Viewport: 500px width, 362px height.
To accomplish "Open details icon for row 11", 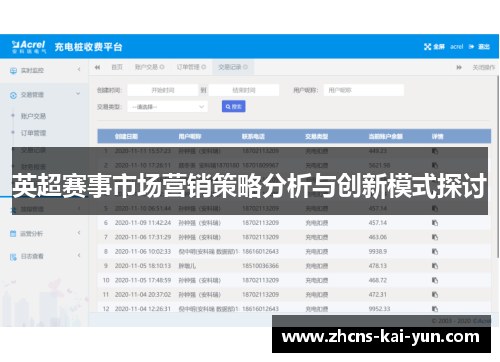I will (x=435, y=295).
